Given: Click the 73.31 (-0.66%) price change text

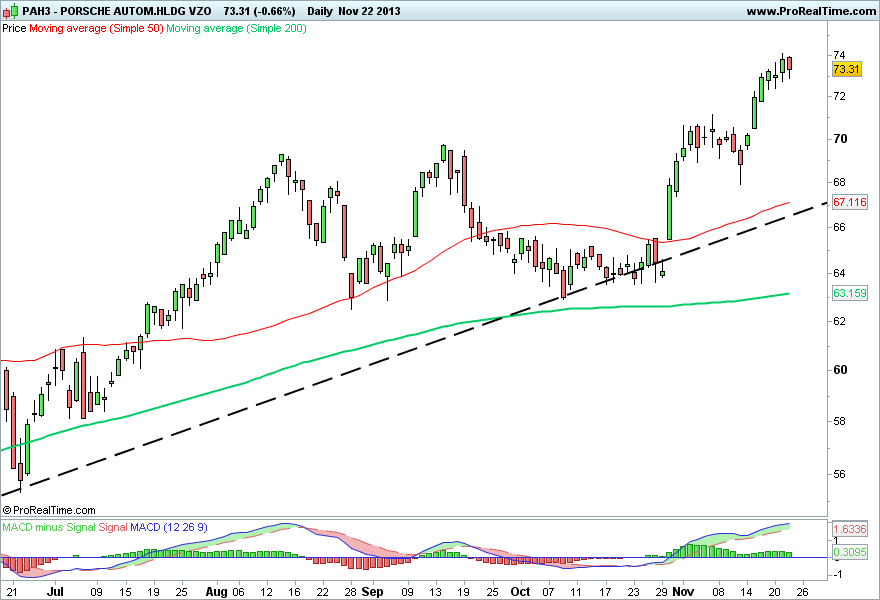Looking at the screenshot, I should 259,11.
